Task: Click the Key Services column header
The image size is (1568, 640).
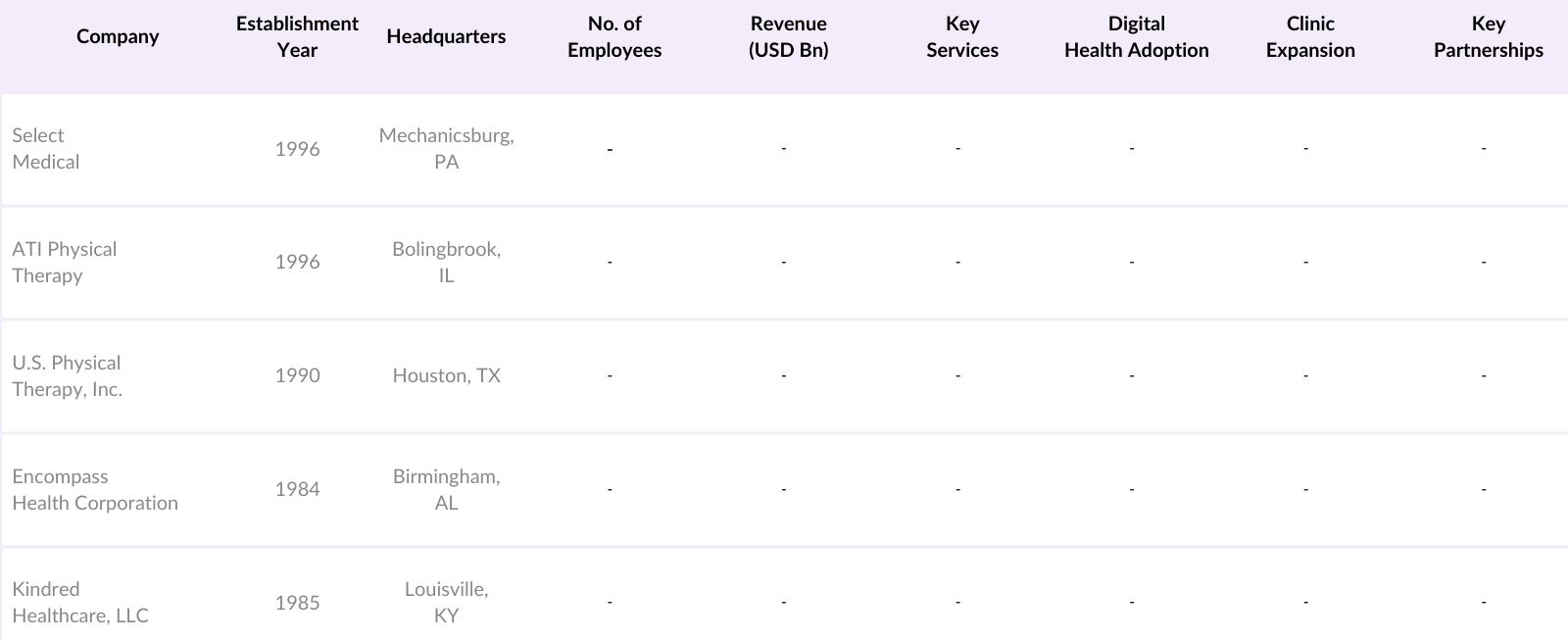Action: click(x=961, y=36)
